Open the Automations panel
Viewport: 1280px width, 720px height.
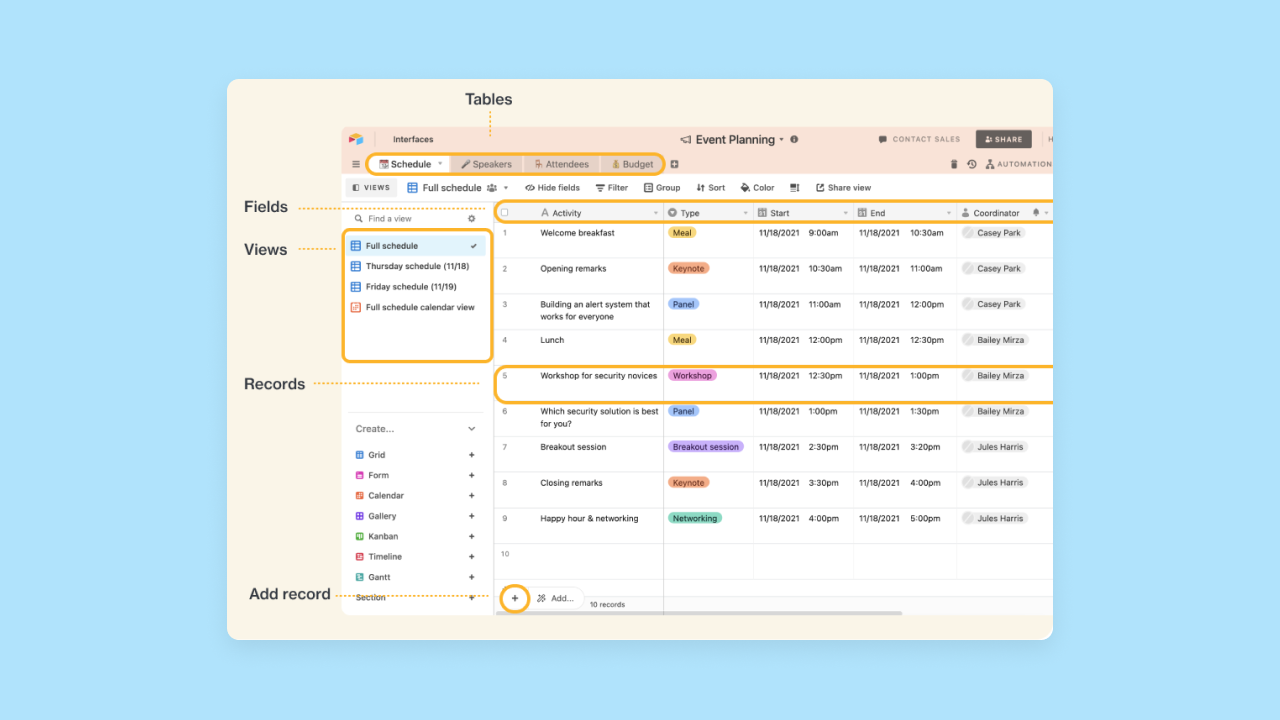(x=1022, y=163)
